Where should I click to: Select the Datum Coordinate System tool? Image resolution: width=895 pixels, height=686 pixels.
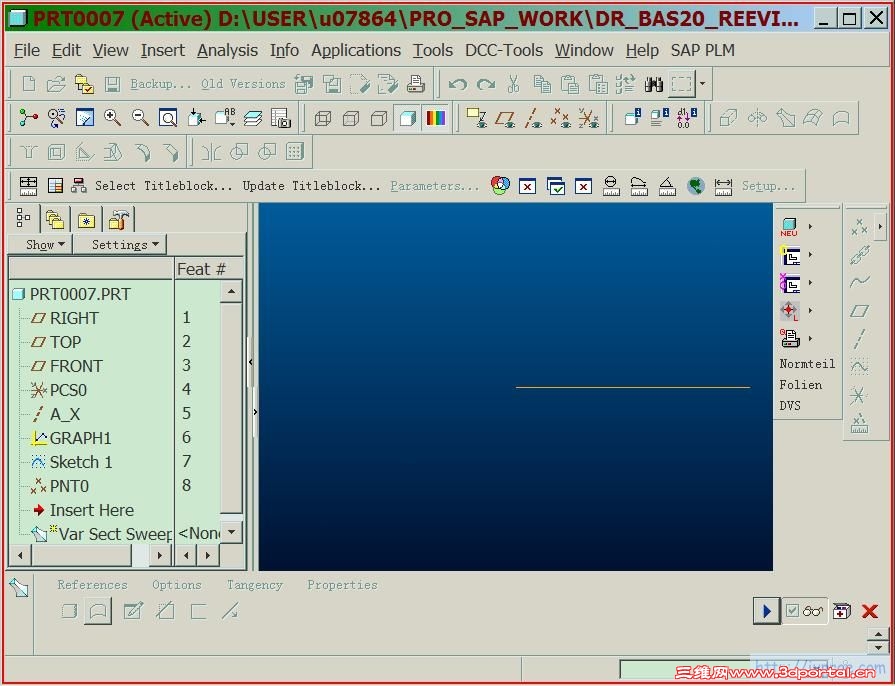[x=859, y=395]
